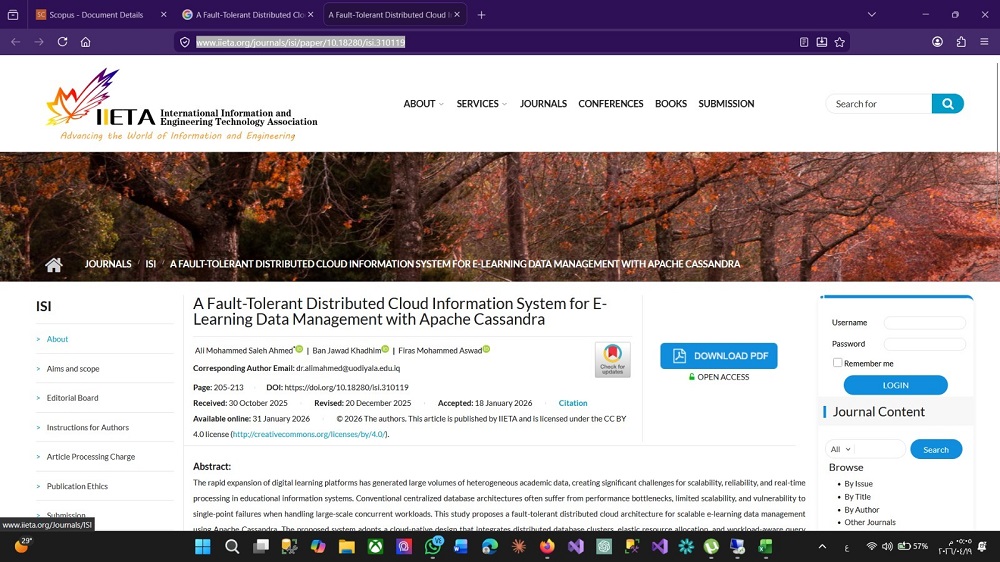
Task: Click the home icon in the breadcrumb
Action: point(54,264)
